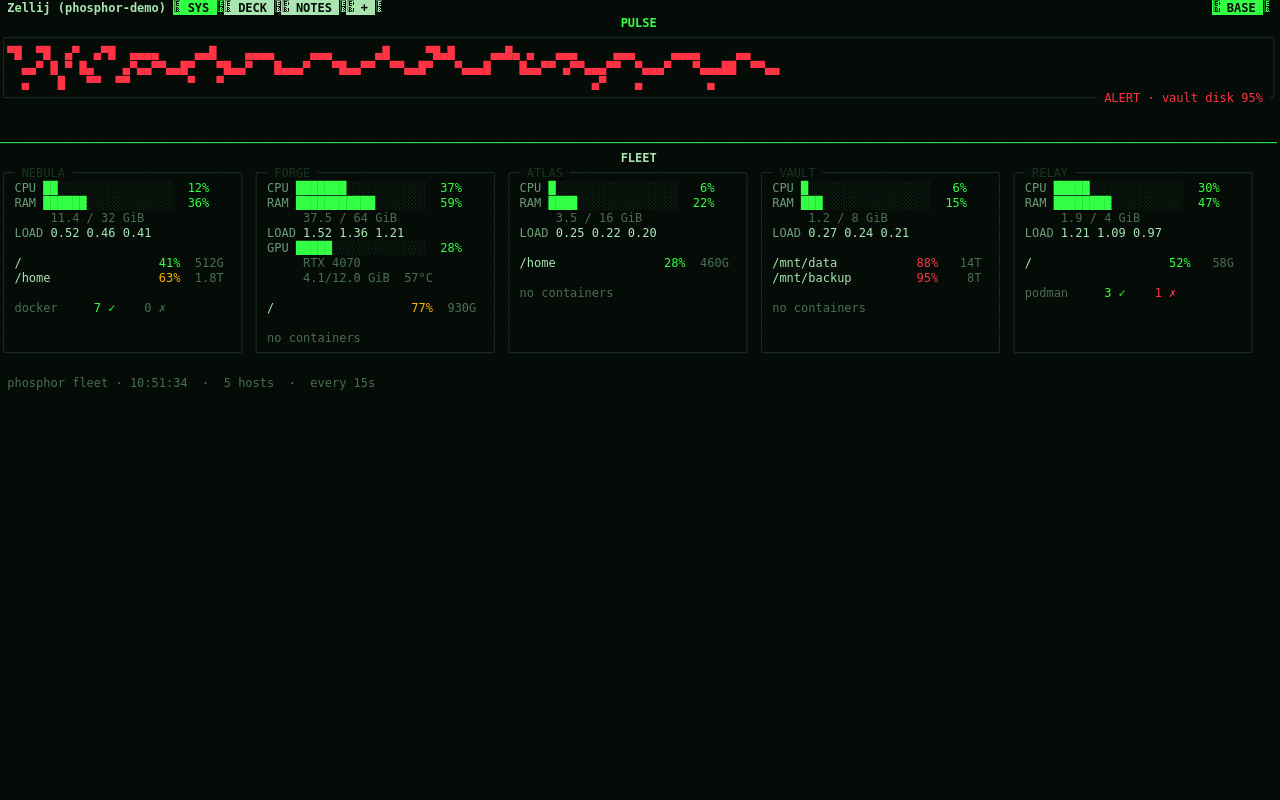Select the NOTES tab

tap(313, 8)
